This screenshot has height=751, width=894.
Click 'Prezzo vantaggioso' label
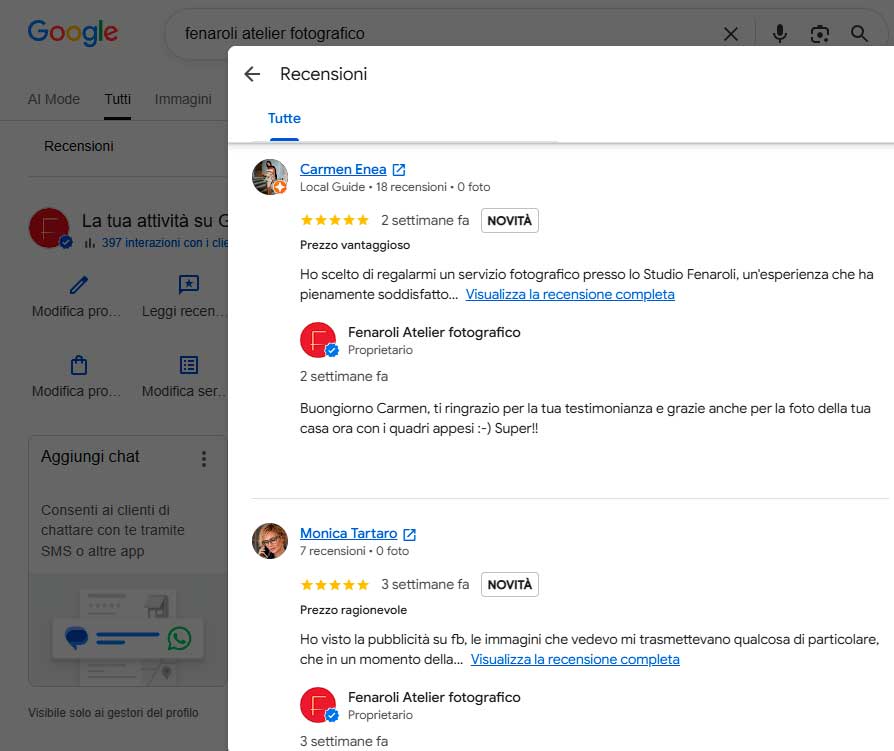(x=355, y=245)
